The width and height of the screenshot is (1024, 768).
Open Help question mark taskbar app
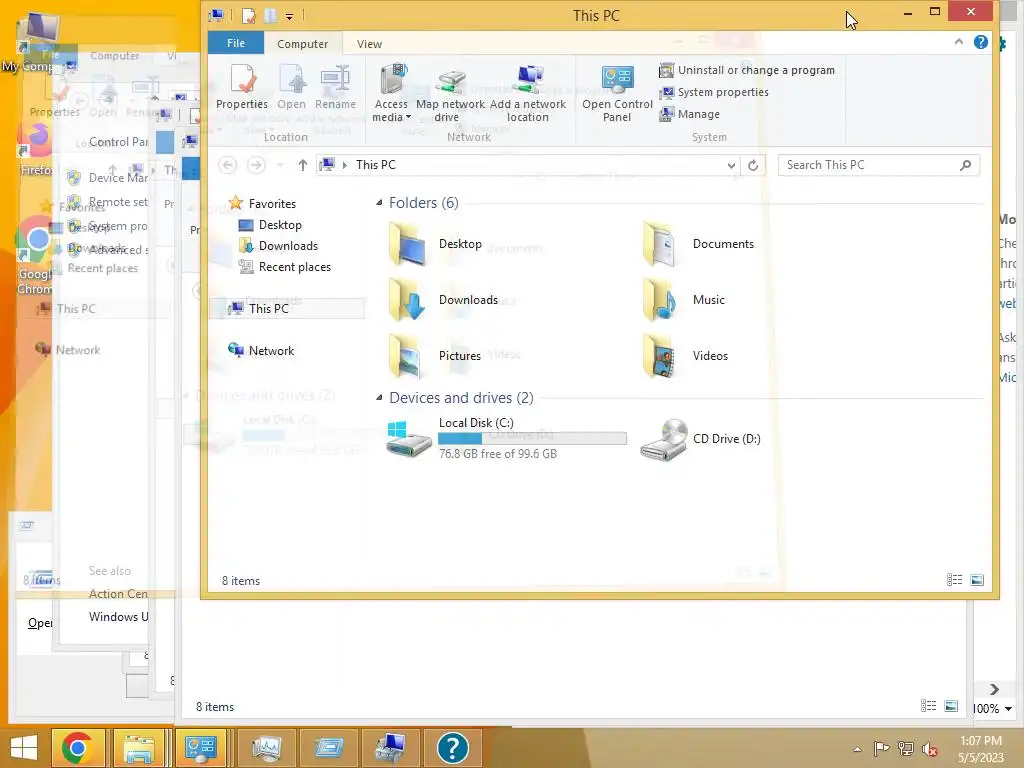pyautogui.click(x=453, y=748)
